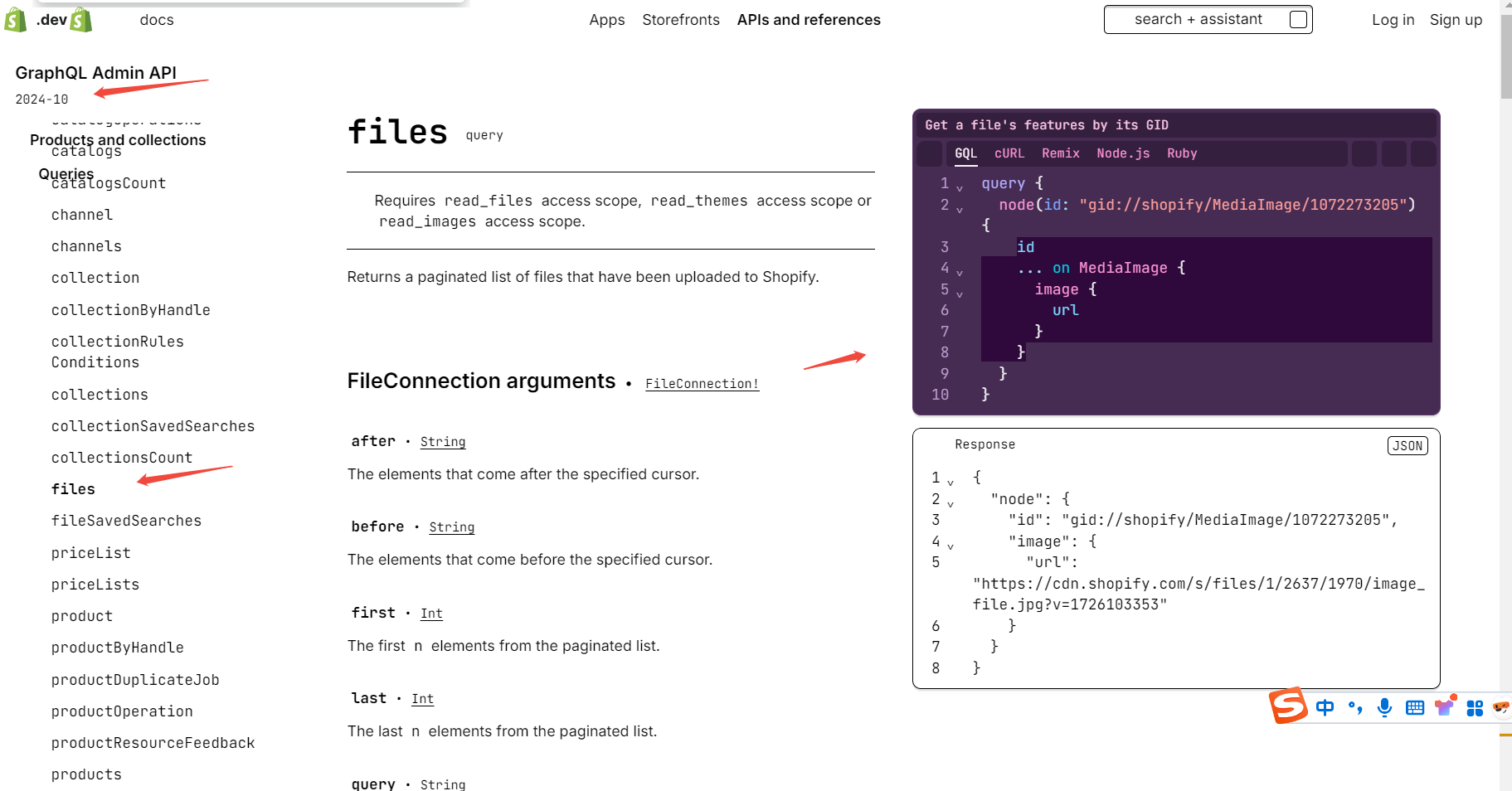Click the Sogou voice input microphone icon
The height and width of the screenshot is (791, 1512).
(1384, 707)
